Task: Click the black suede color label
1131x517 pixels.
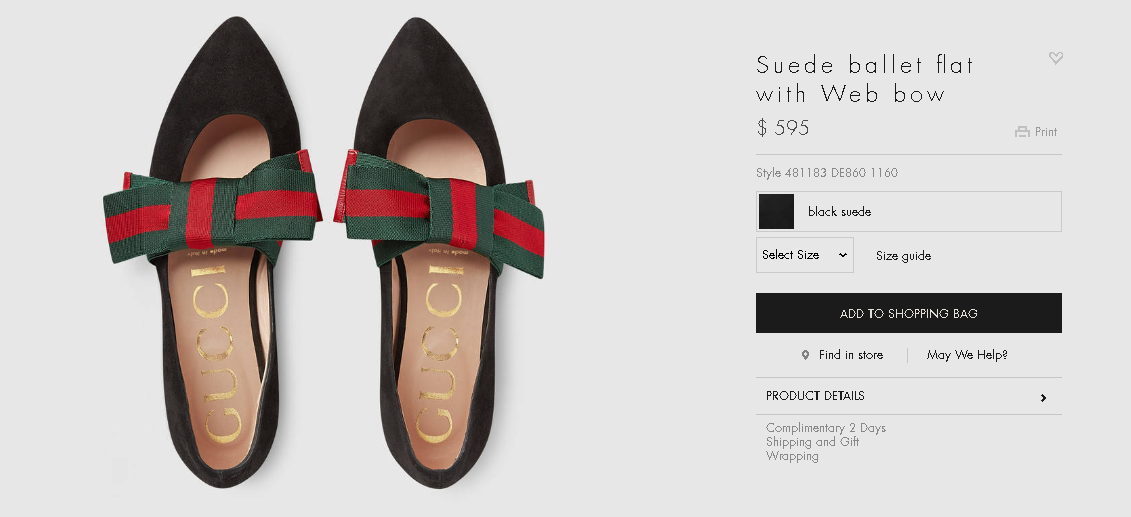Action: (839, 212)
